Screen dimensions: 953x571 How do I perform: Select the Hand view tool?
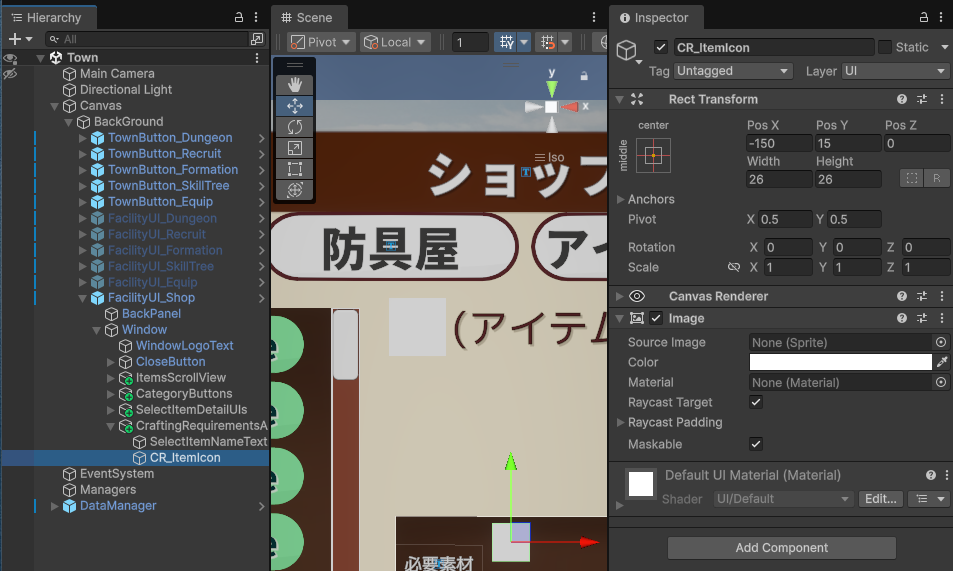coord(294,85)
